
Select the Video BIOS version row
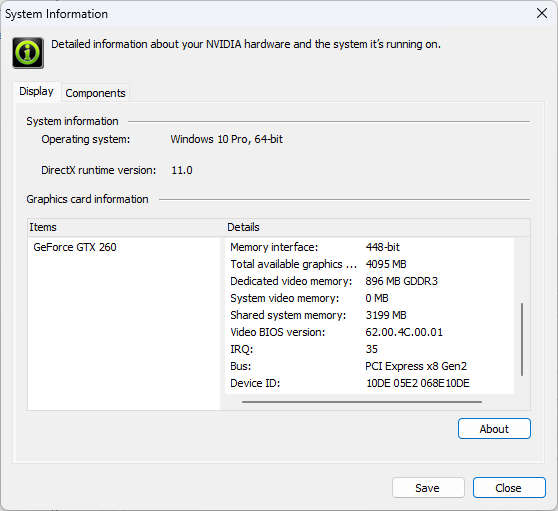(369, 332)
